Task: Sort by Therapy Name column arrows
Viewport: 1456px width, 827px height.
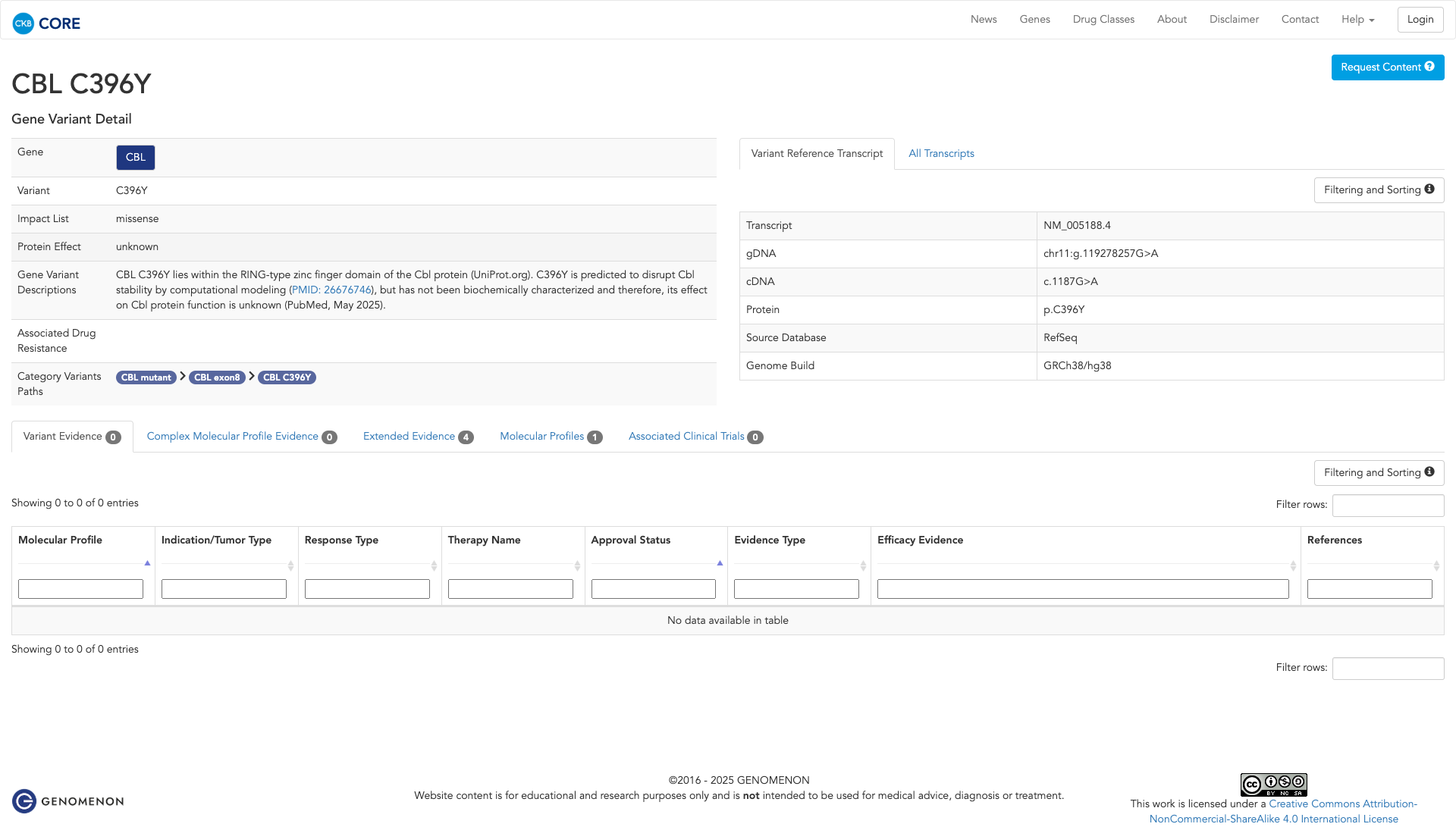Action: [577, 566]
